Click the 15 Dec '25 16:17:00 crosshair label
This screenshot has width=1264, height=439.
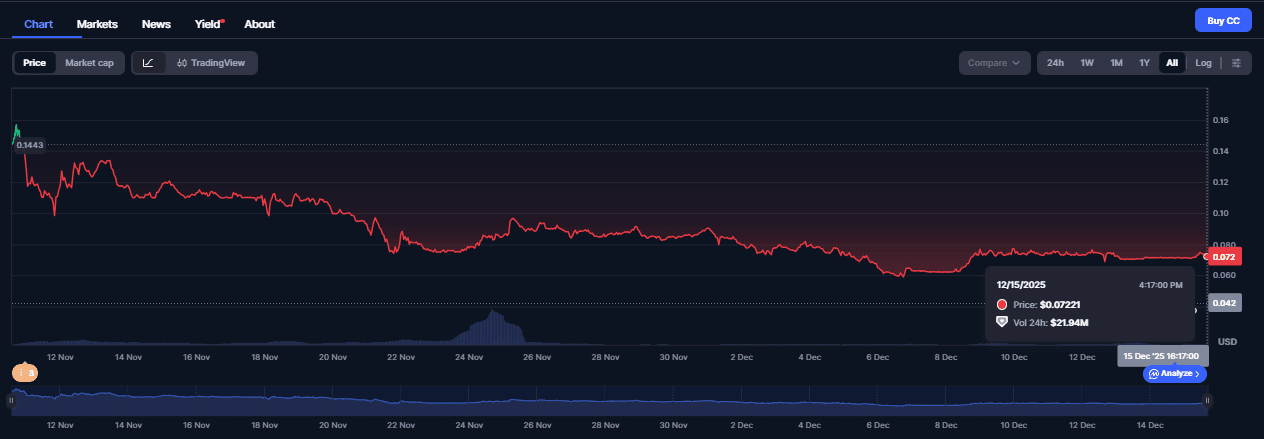[x=1163, y=356]
